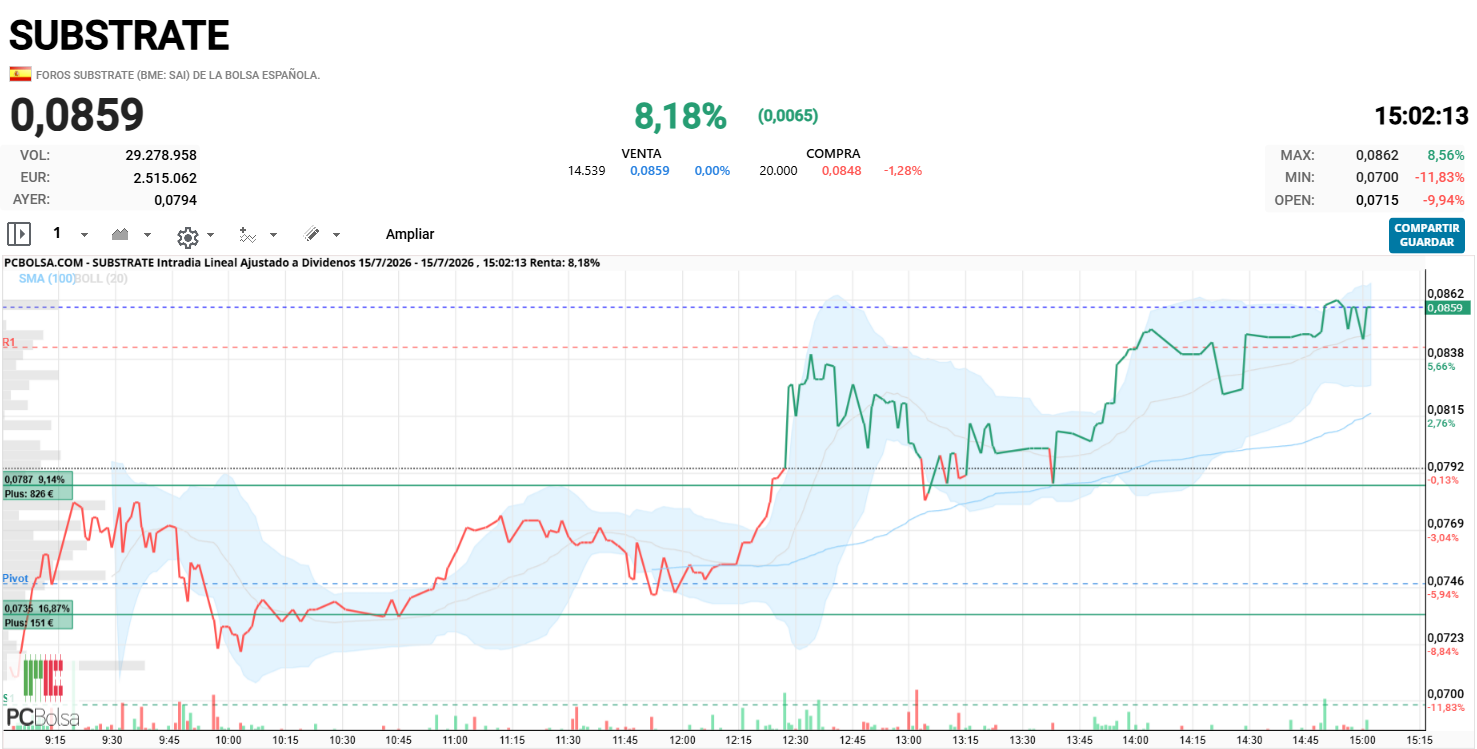Expand the indicators dropdown arrow

[274, 235]
